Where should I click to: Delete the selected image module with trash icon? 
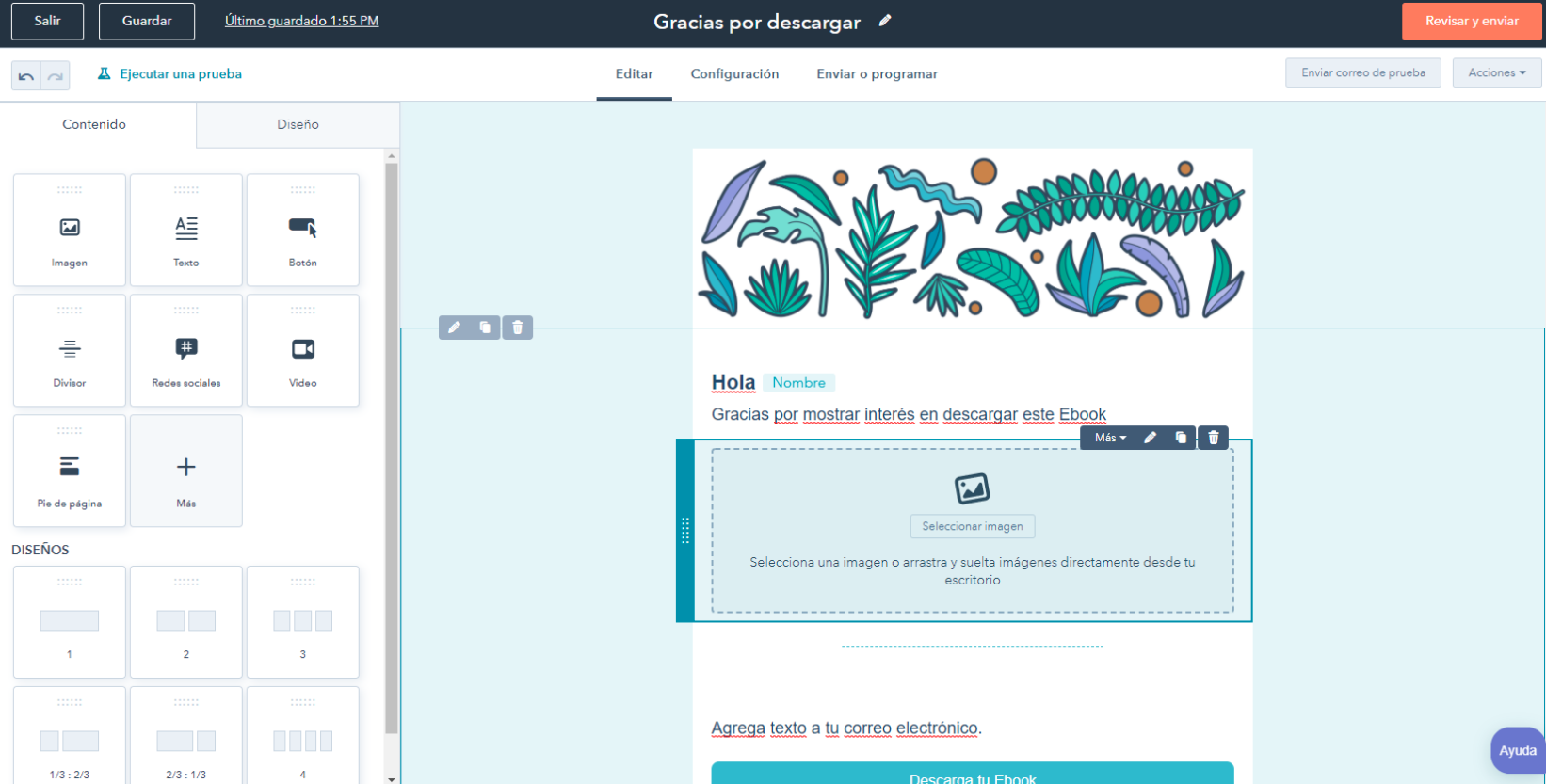[1214, 438]
